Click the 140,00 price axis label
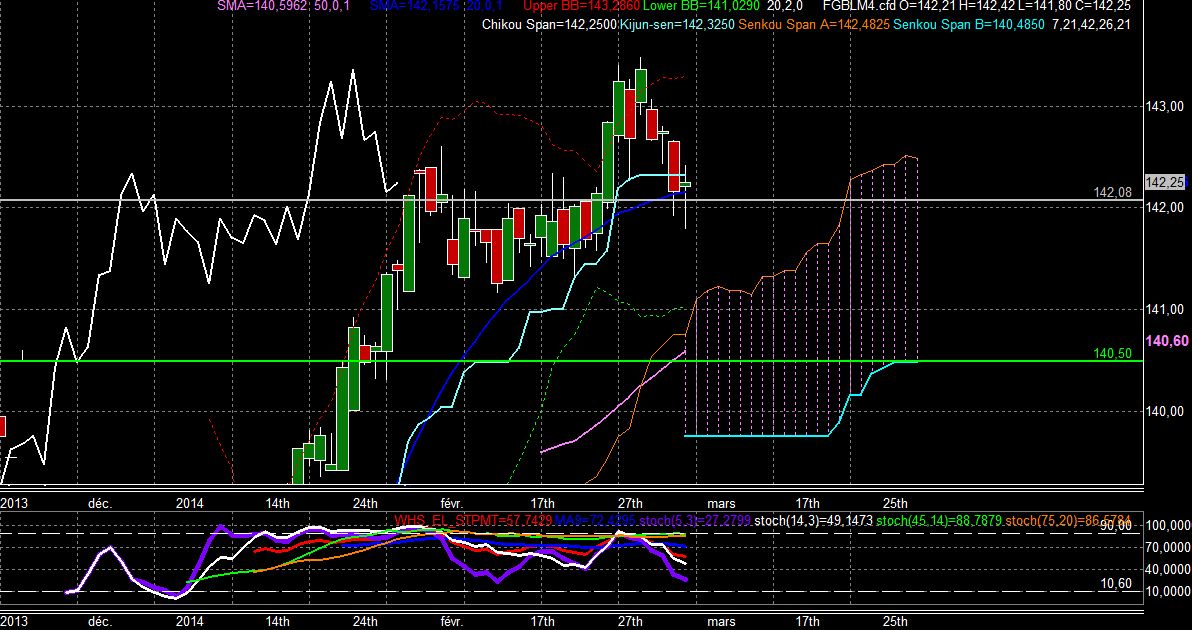The width and height of the screenshot is (1192, 630). 1165,411
